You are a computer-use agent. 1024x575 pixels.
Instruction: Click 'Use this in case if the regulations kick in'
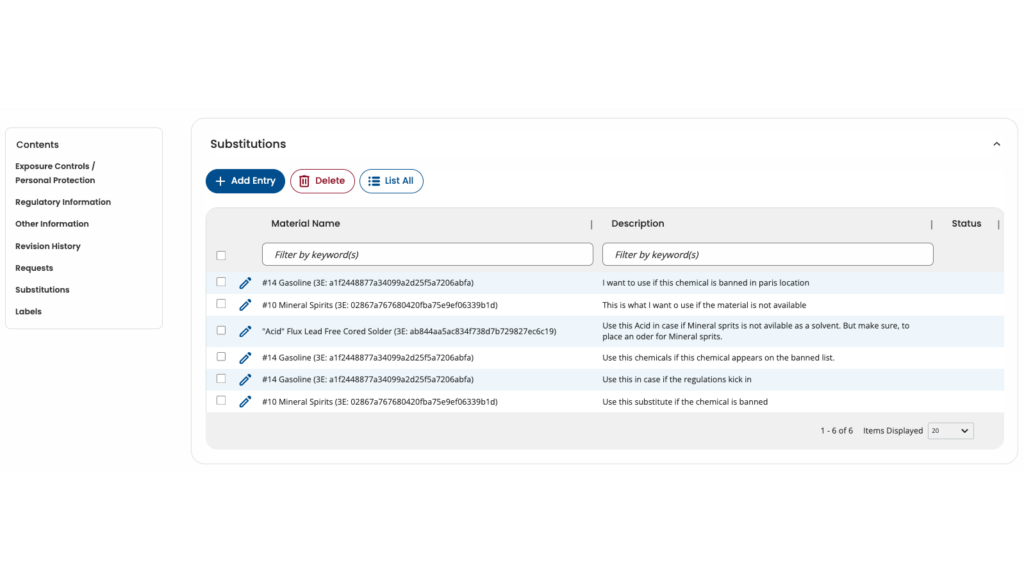(677, 380)
